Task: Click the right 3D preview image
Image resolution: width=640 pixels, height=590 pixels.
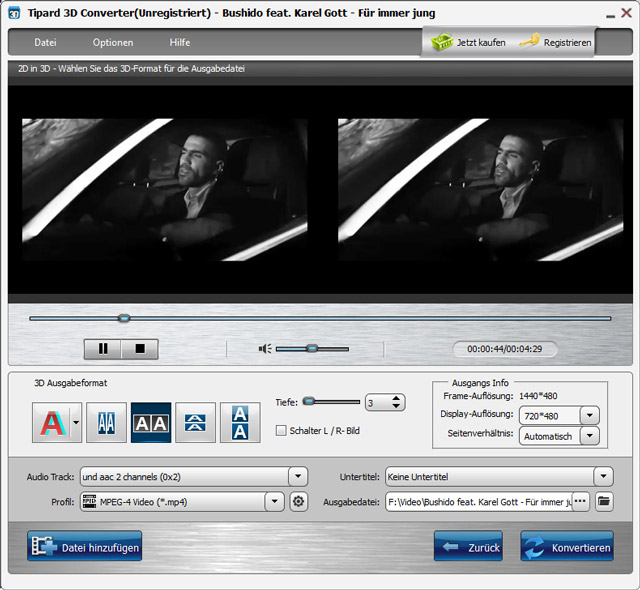Action: [x=481, y=190]
